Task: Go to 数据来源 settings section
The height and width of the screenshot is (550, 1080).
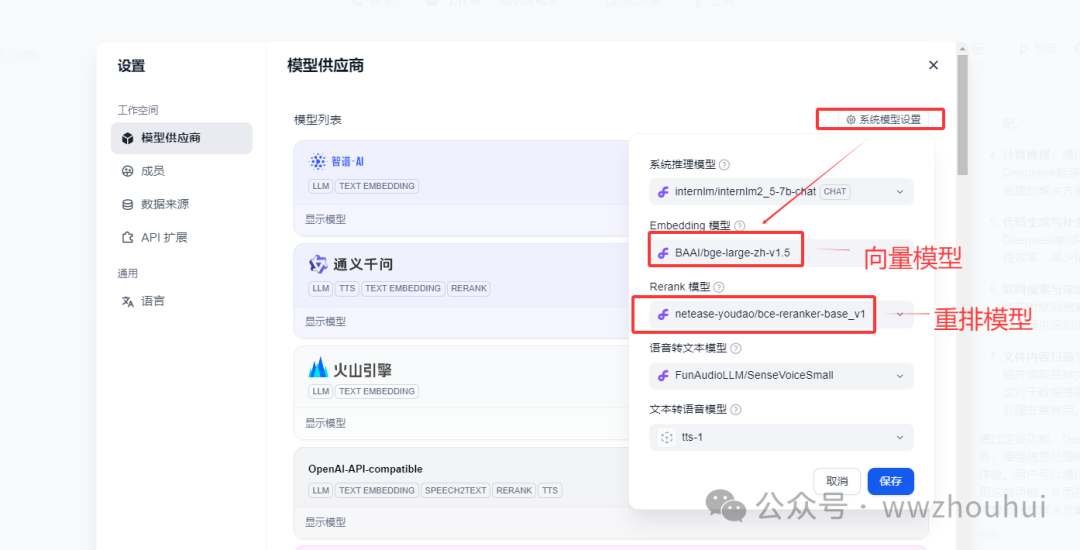Action: (x=165, y=204)
